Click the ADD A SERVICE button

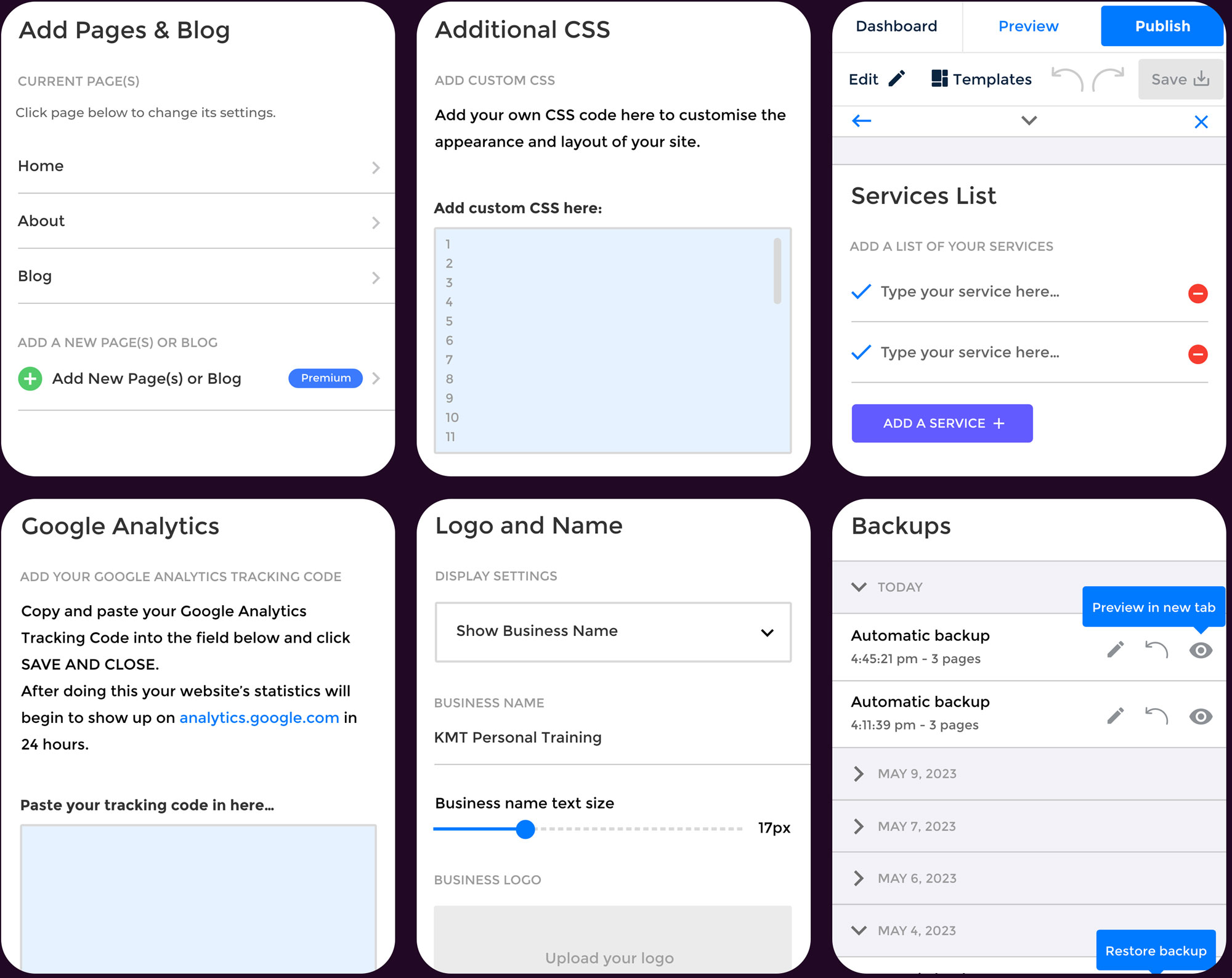(941, 423)
